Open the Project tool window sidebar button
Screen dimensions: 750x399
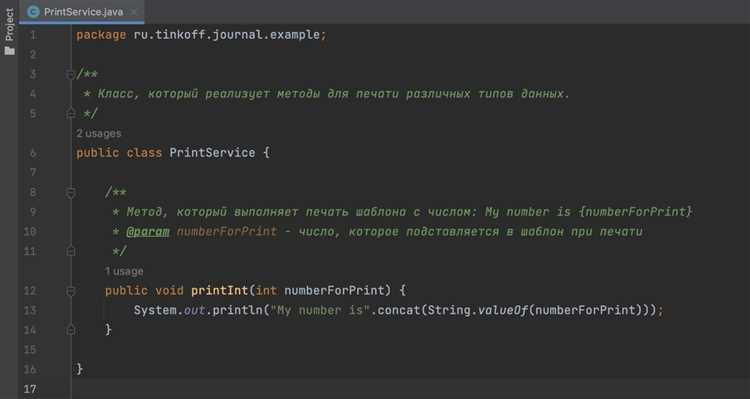[10, 31]
